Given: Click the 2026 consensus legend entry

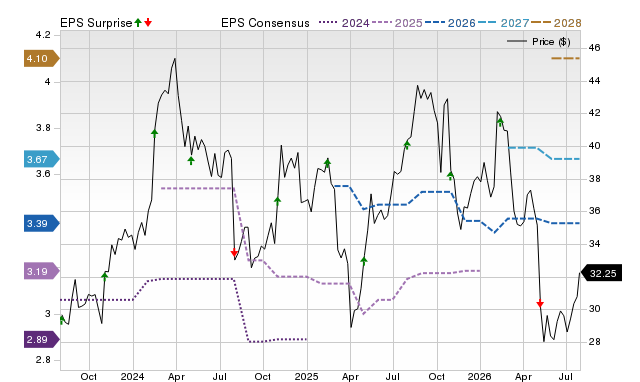Looking at the screenshot, I should pyautogui.click(x=450, y=23).
